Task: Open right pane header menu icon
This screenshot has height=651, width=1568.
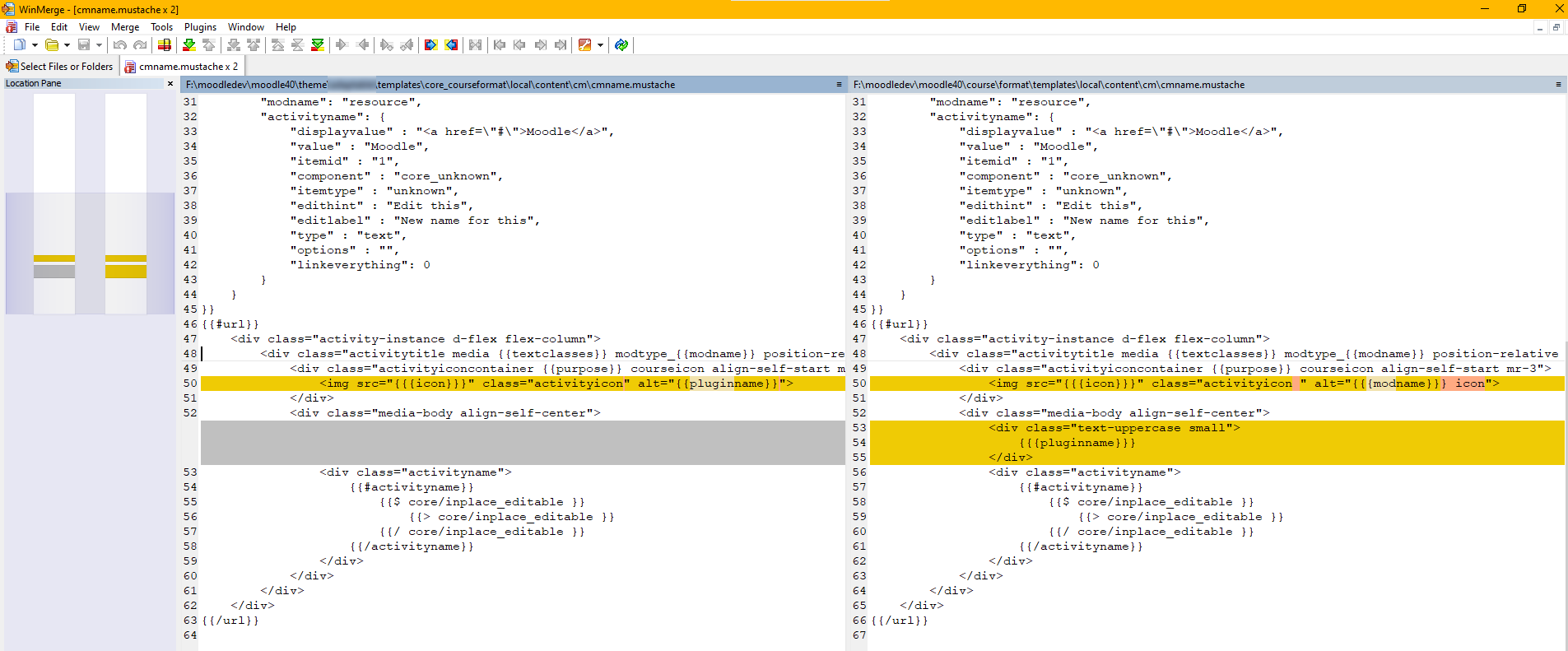Action: coord(1558,85)
